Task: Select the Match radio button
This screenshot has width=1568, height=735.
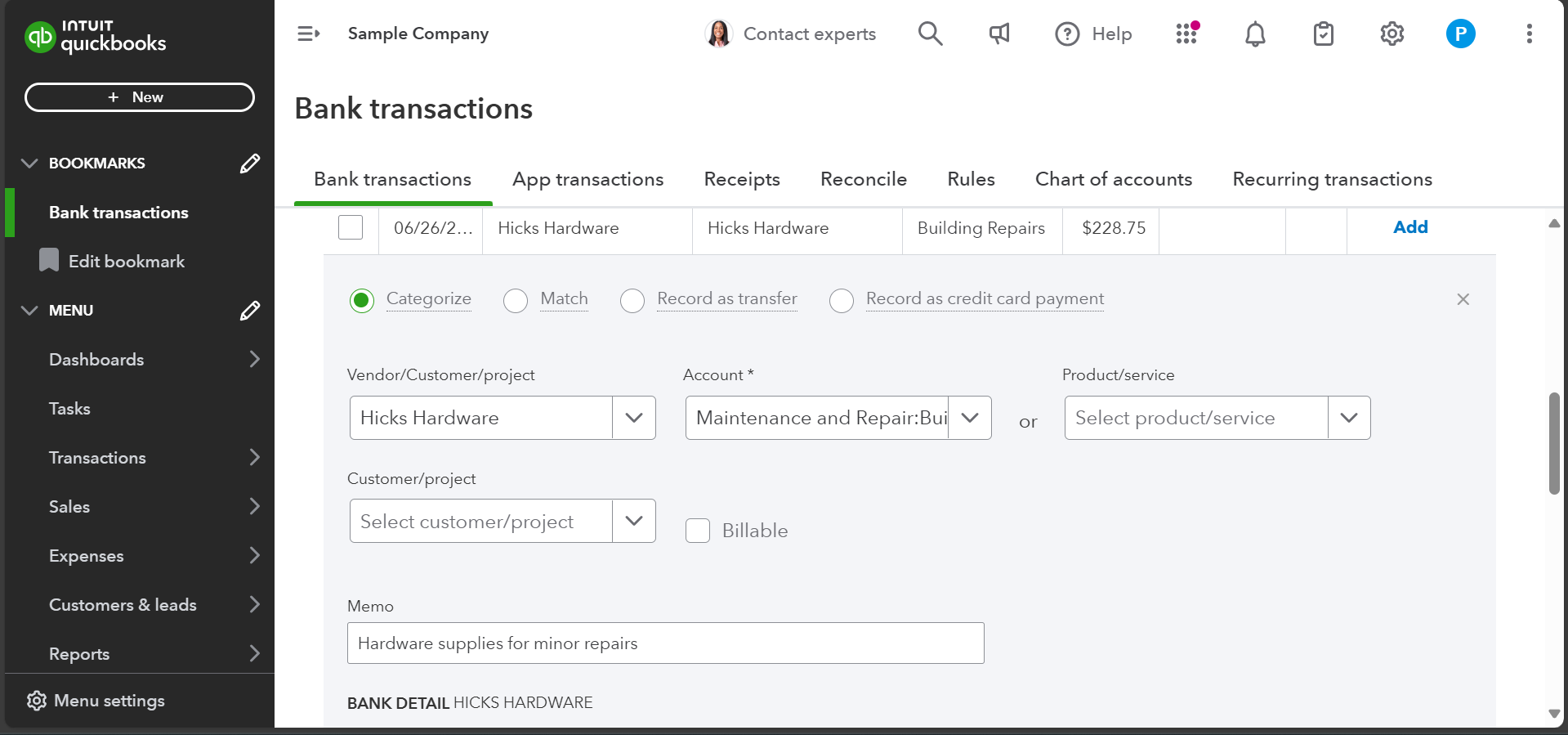Action: [x=516, y=301]
